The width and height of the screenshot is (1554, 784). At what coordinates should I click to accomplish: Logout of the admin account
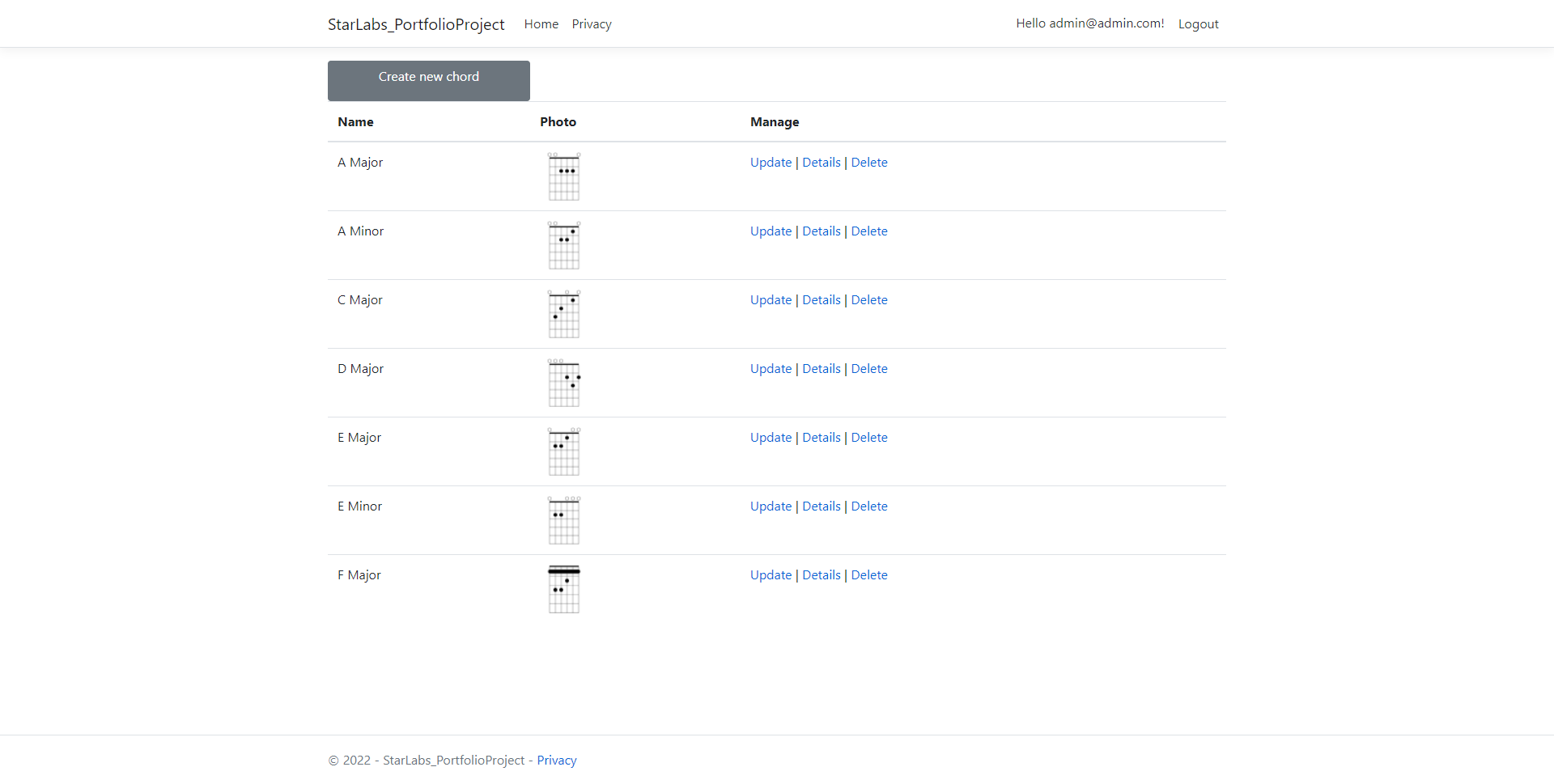pyautogui.click(x=1199, y=23)
